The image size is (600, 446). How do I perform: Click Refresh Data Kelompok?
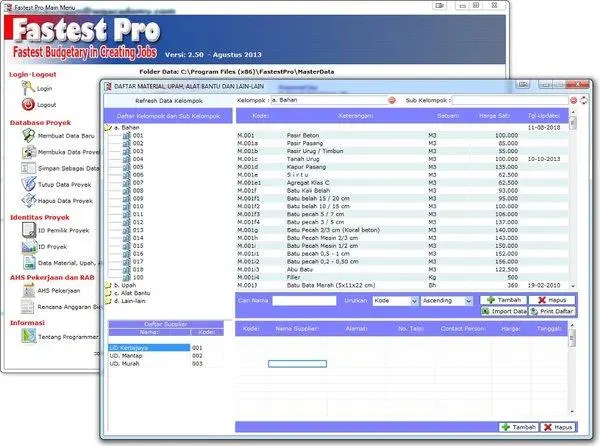click(169, 101)
